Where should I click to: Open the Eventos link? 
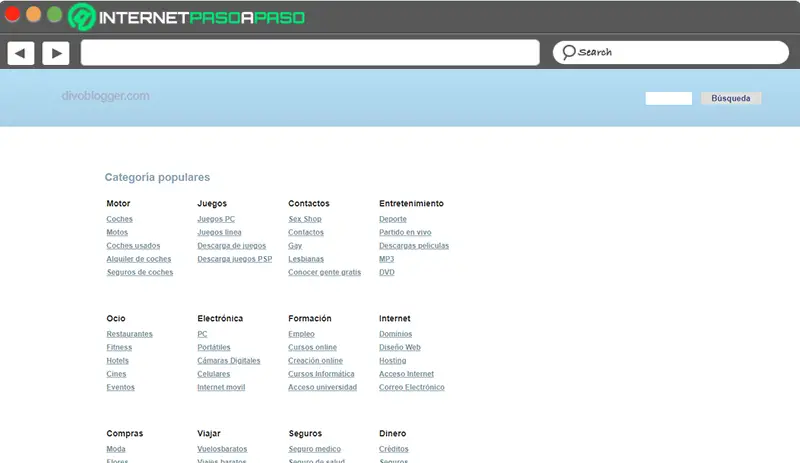tap(120, 387)
